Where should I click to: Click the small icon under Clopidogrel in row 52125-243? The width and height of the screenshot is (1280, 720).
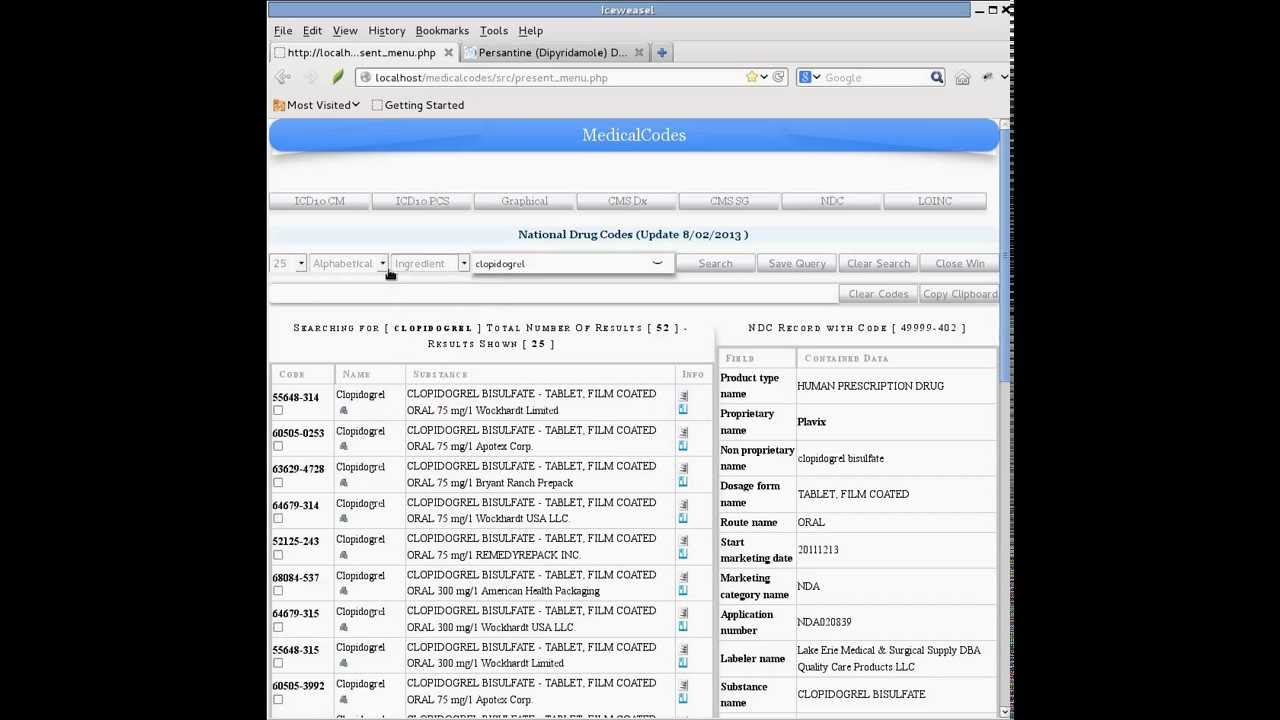coord(343,555)
